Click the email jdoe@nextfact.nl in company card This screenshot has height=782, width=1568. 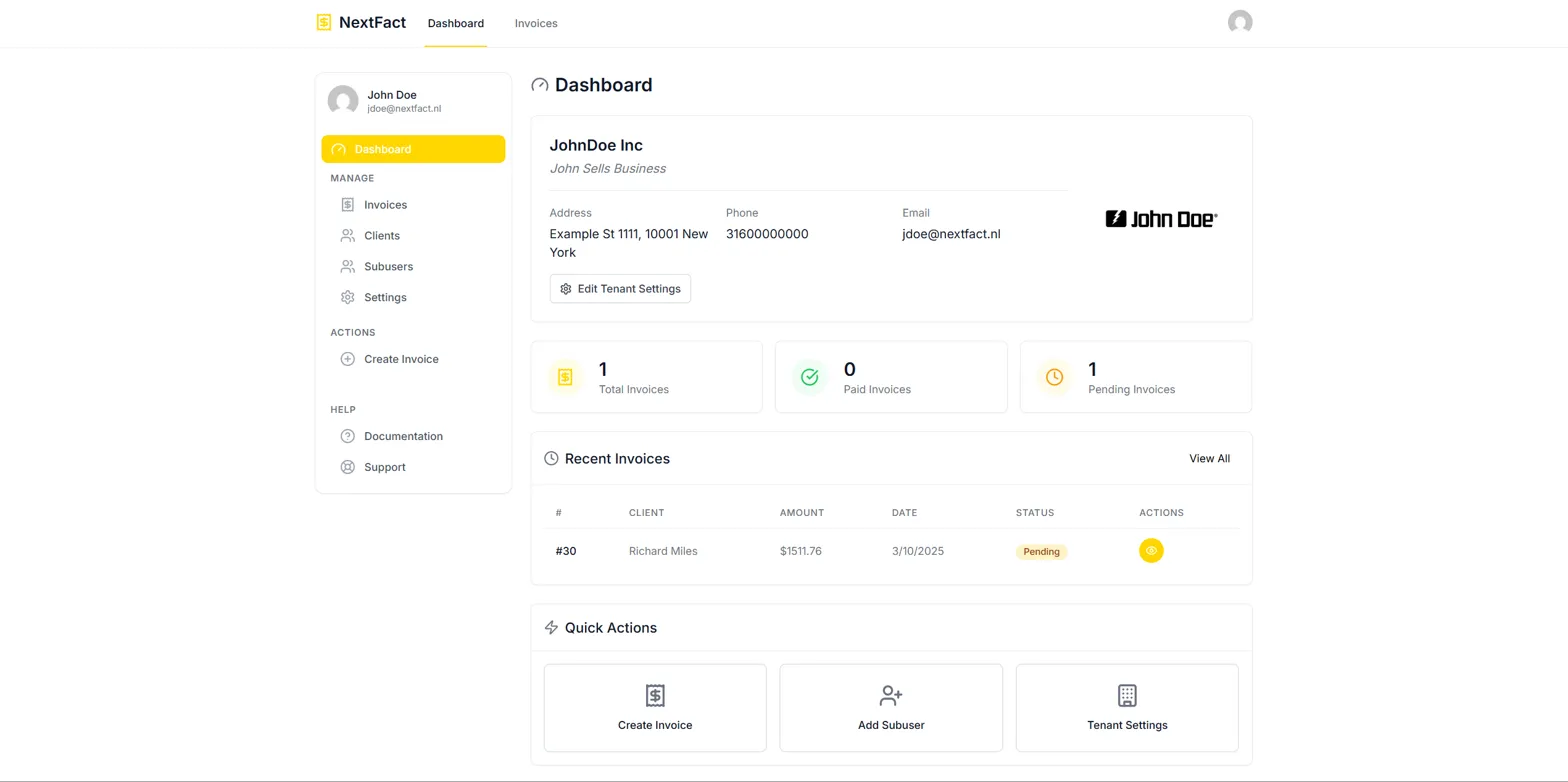951,234
